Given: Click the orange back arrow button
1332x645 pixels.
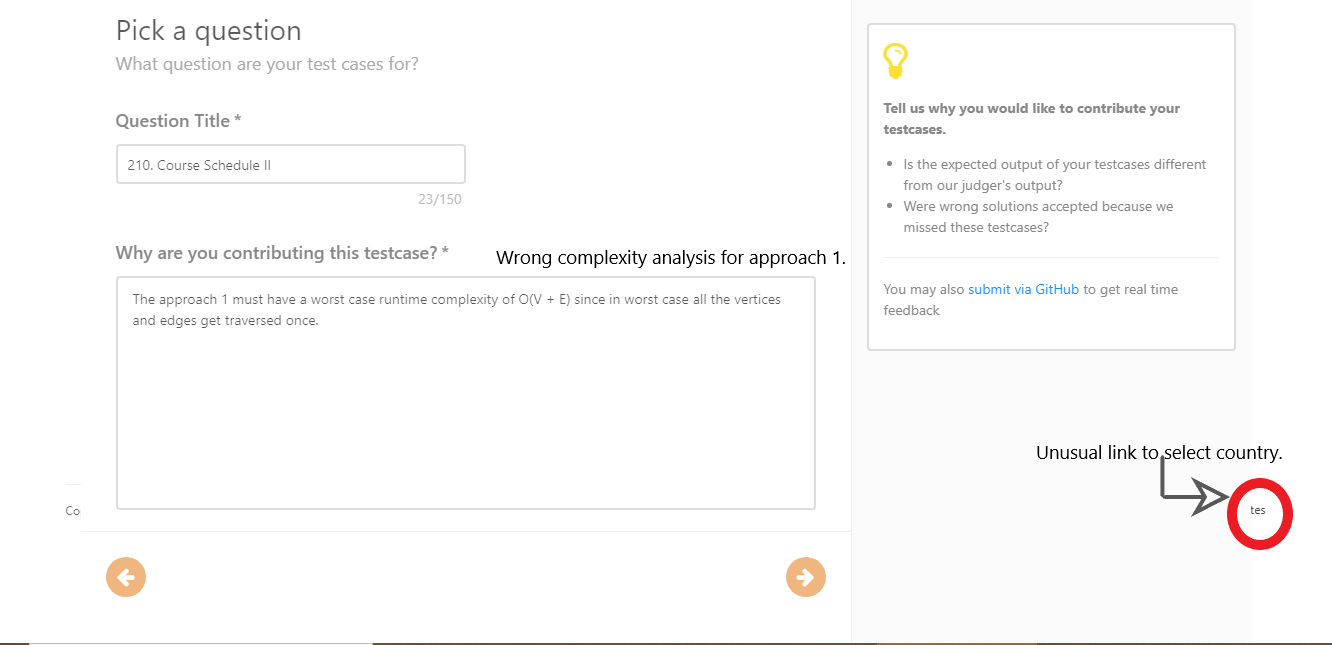Looking at the screenshot, I should click(126, 577).
